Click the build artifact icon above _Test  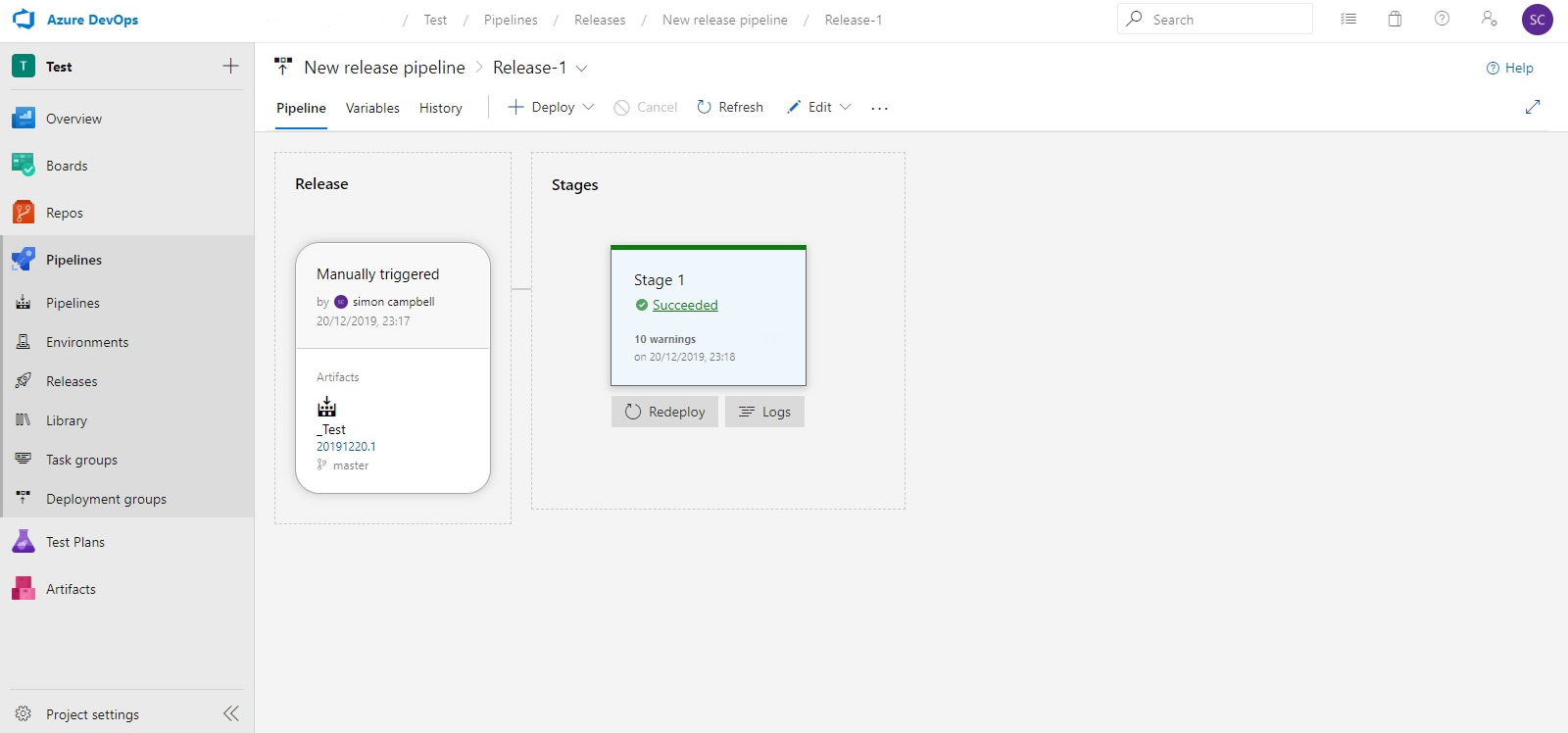(327, 407)
